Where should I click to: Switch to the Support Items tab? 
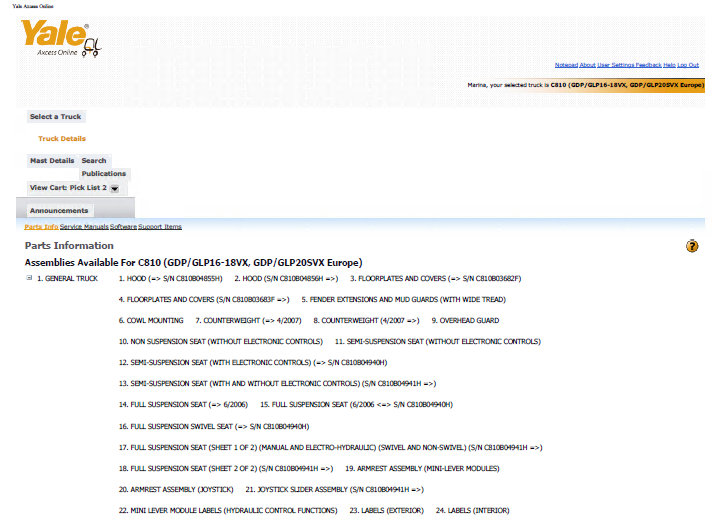(x=160, y=227)
